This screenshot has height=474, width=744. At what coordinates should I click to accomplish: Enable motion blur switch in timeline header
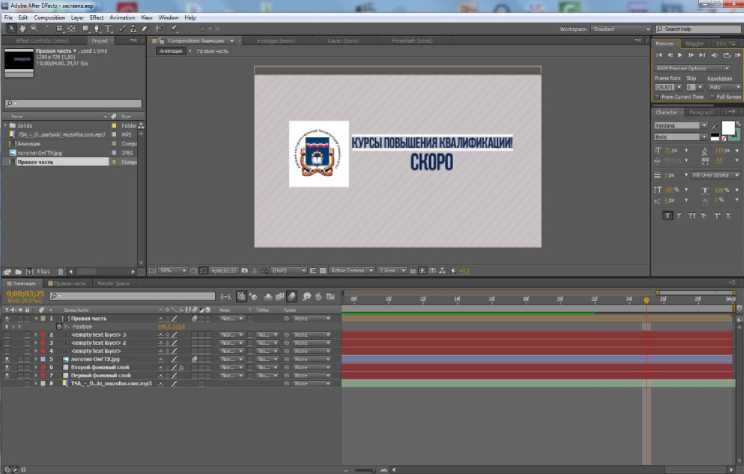tap(293, 296)
